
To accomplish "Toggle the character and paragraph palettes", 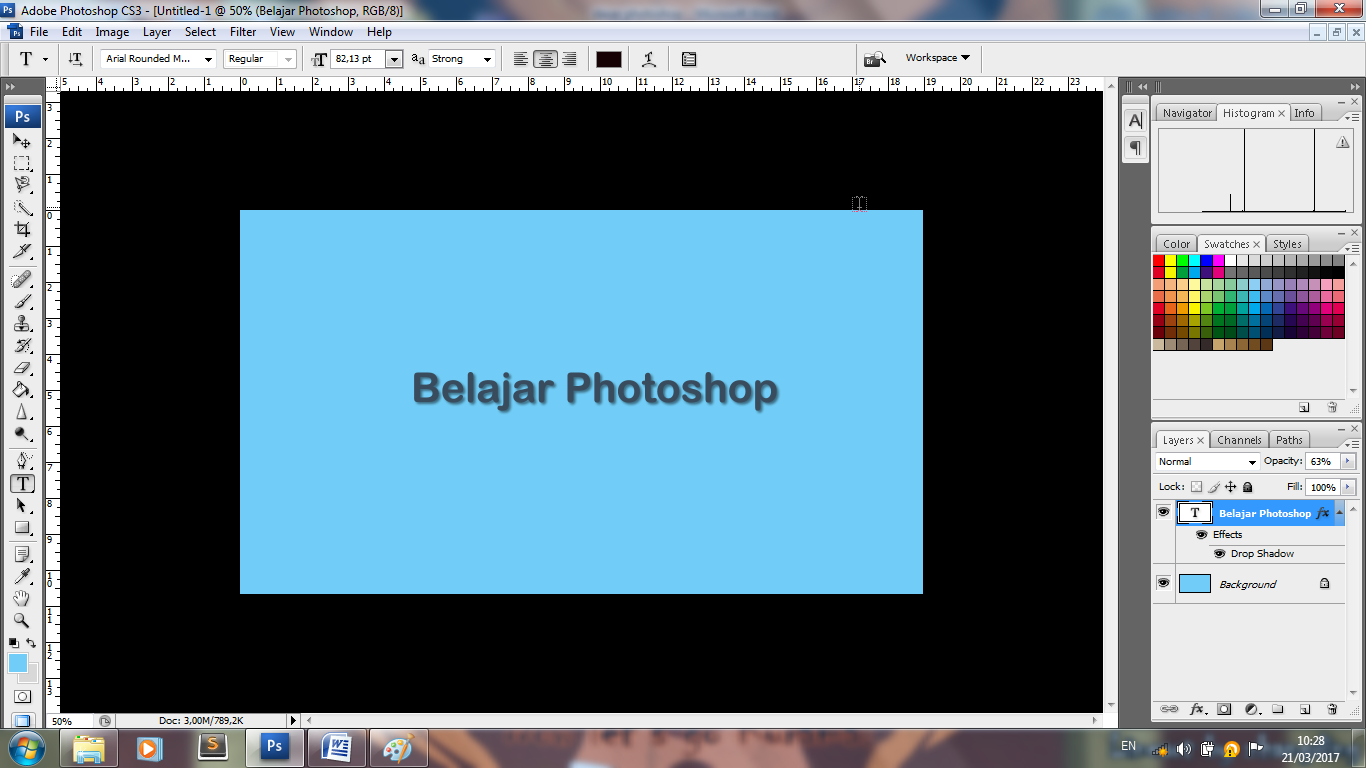I will 689,59.
